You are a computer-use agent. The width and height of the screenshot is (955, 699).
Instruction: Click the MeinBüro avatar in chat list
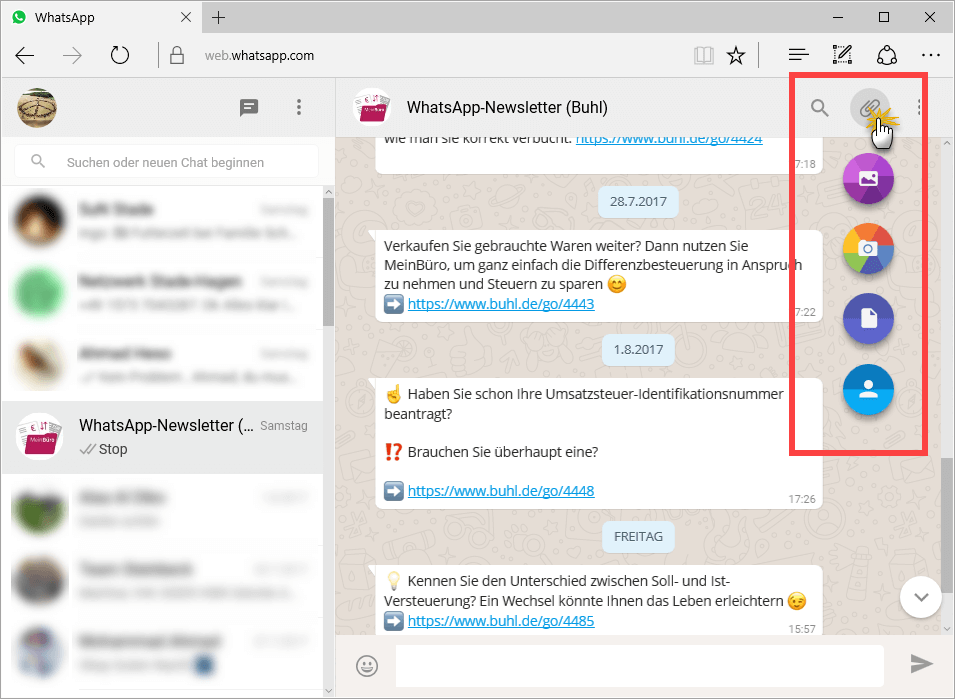point(40,437)
